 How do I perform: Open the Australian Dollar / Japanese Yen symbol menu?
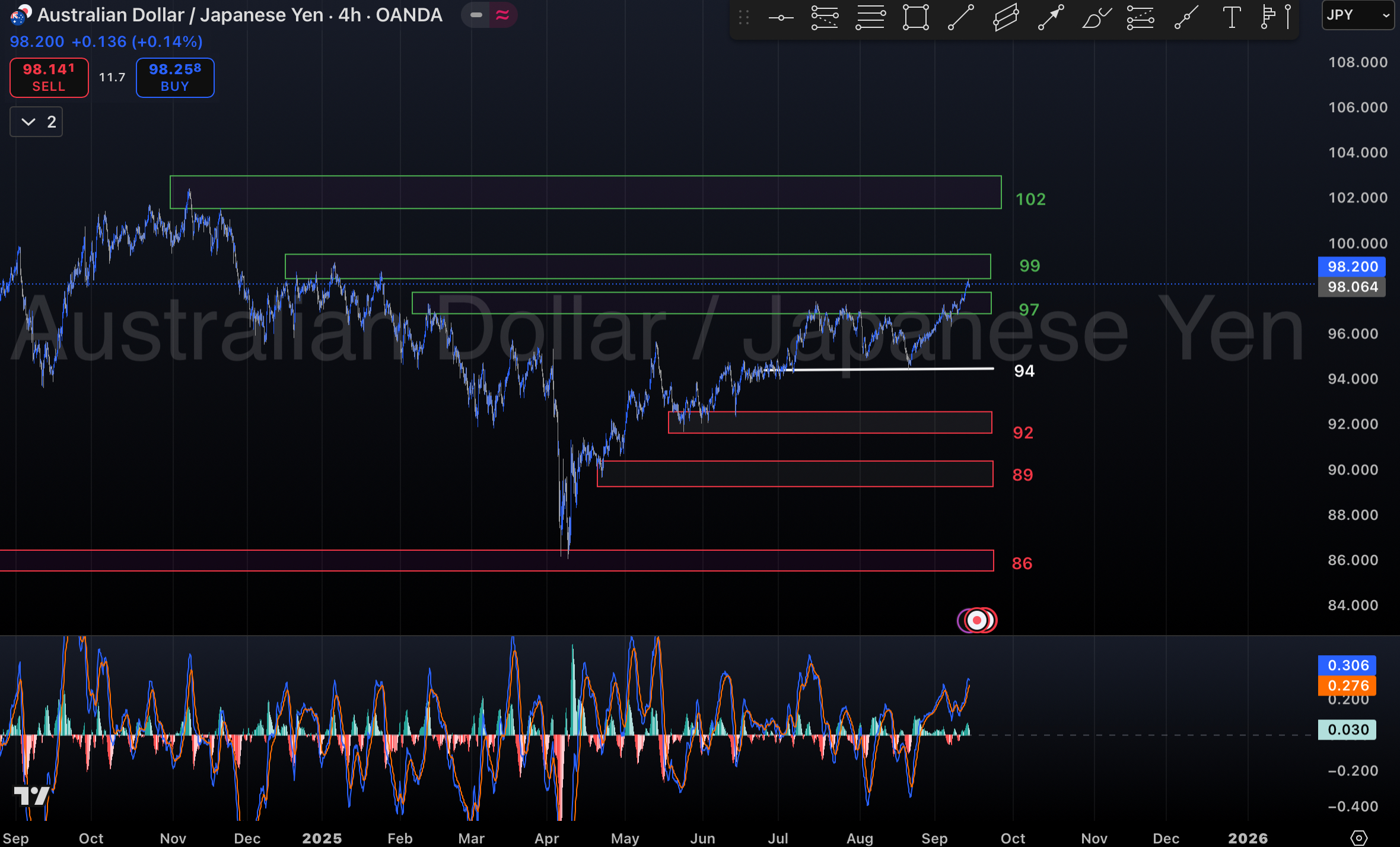tap(178, 15)
